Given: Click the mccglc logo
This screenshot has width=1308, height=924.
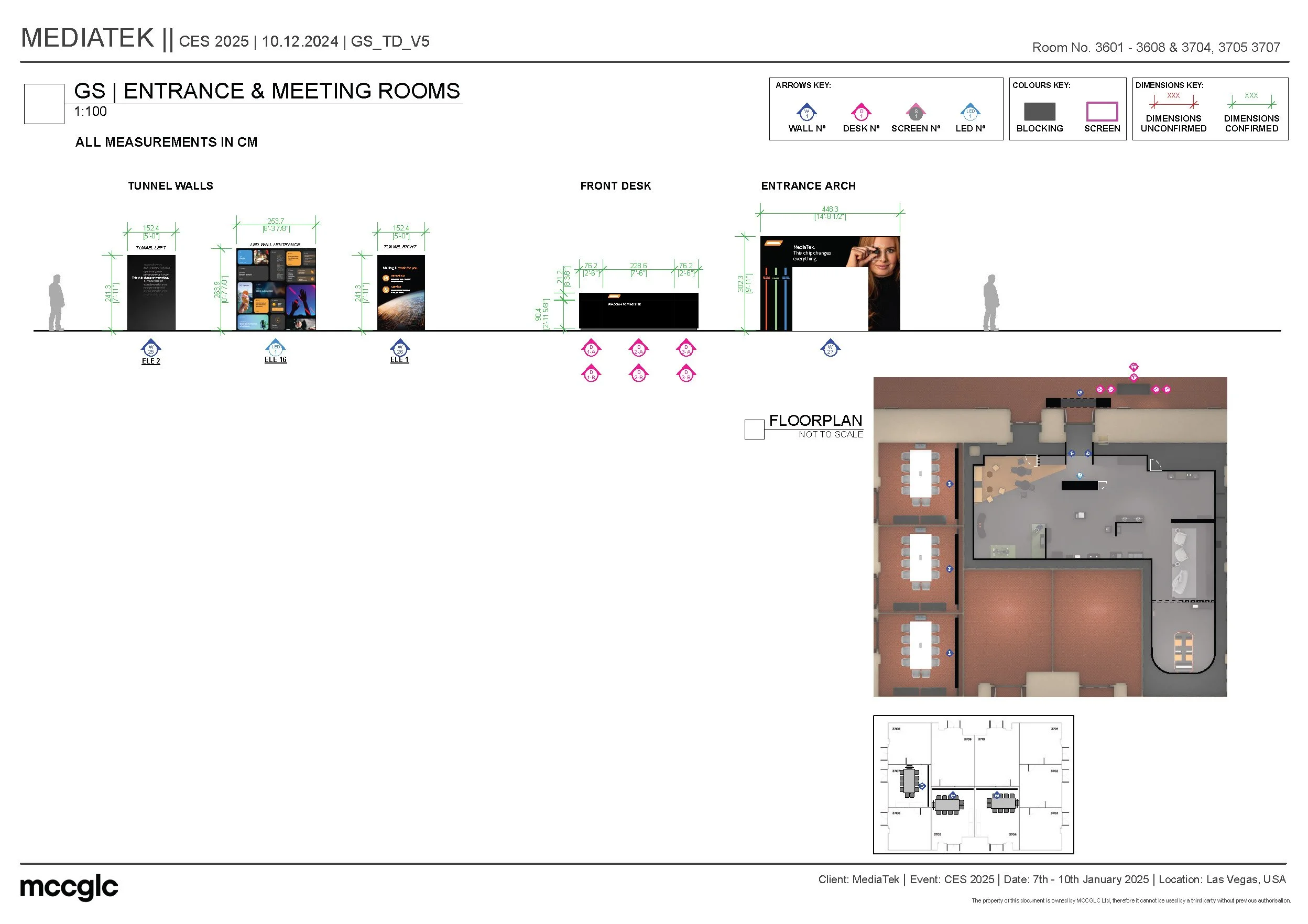Looking at the screenshot, I should click(69, 887).
